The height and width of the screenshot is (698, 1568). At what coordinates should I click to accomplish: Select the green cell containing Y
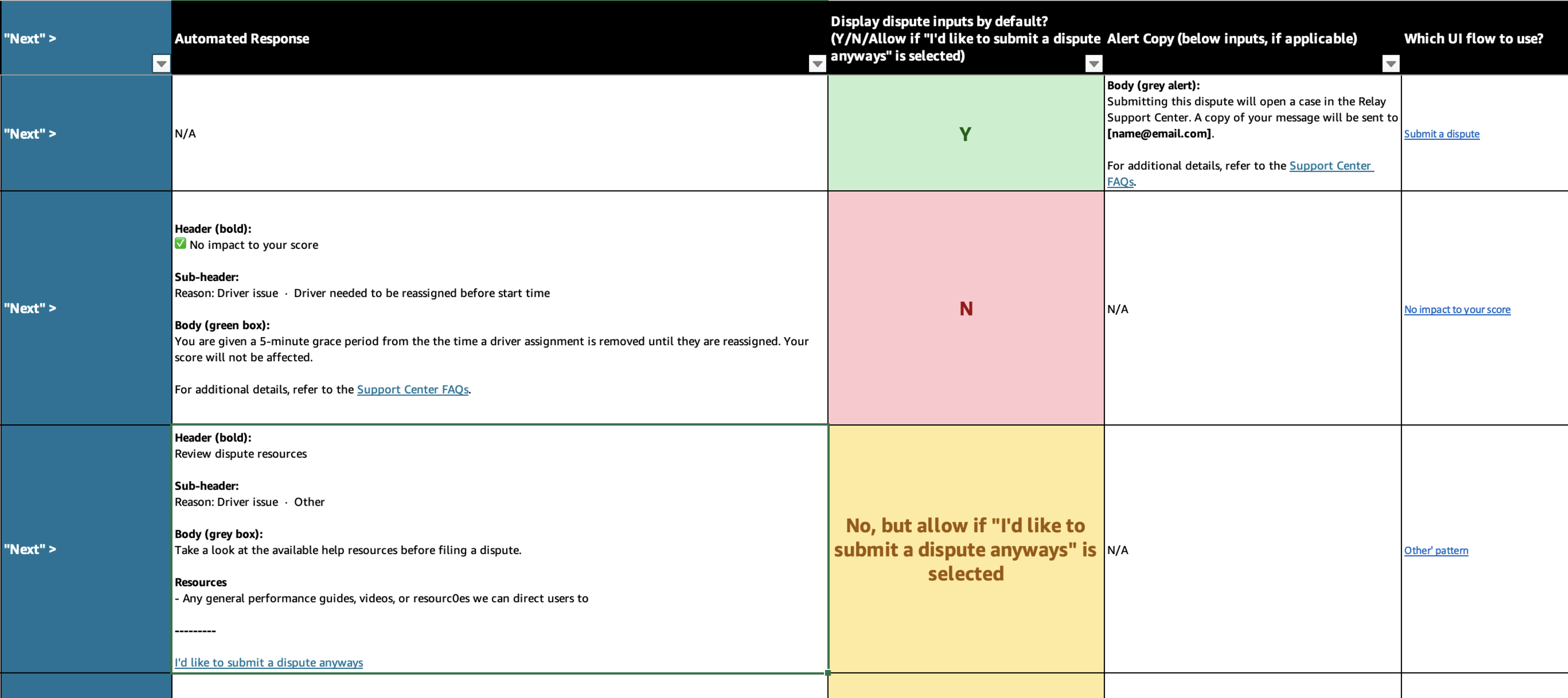[x=965, y=133]
